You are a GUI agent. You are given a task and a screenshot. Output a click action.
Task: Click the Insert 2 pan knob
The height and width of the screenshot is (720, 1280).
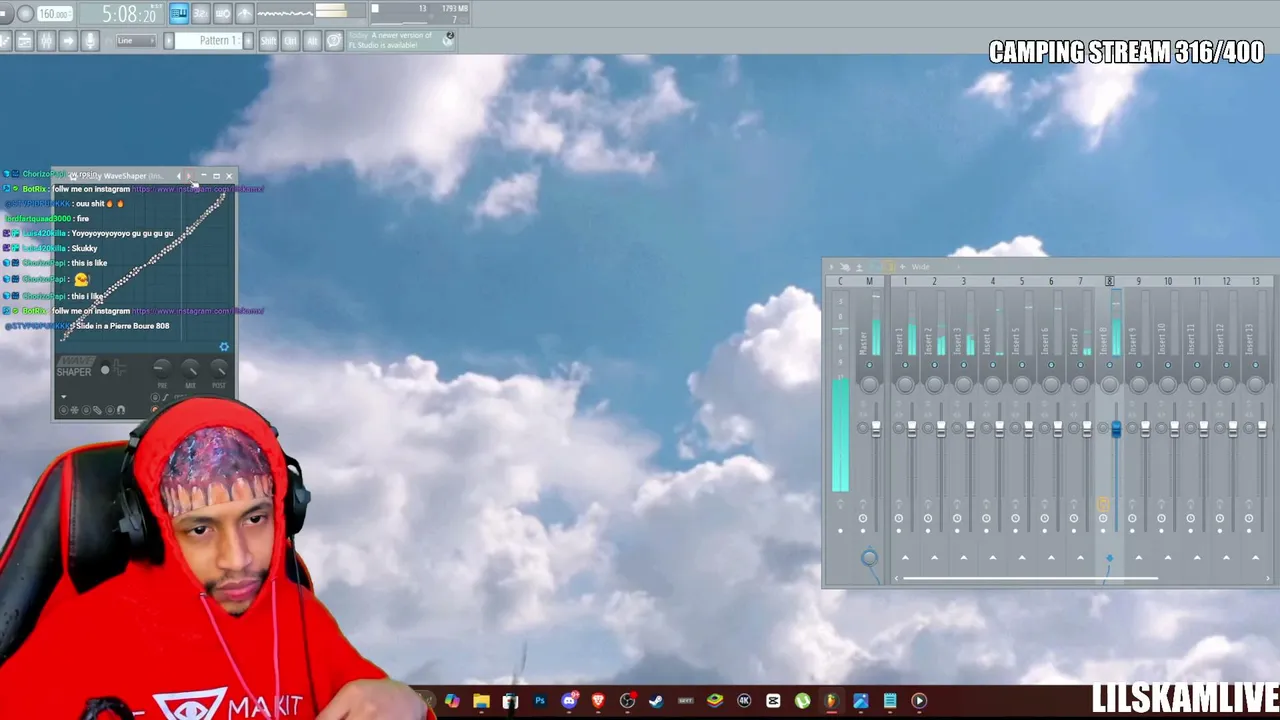(934, 385)
